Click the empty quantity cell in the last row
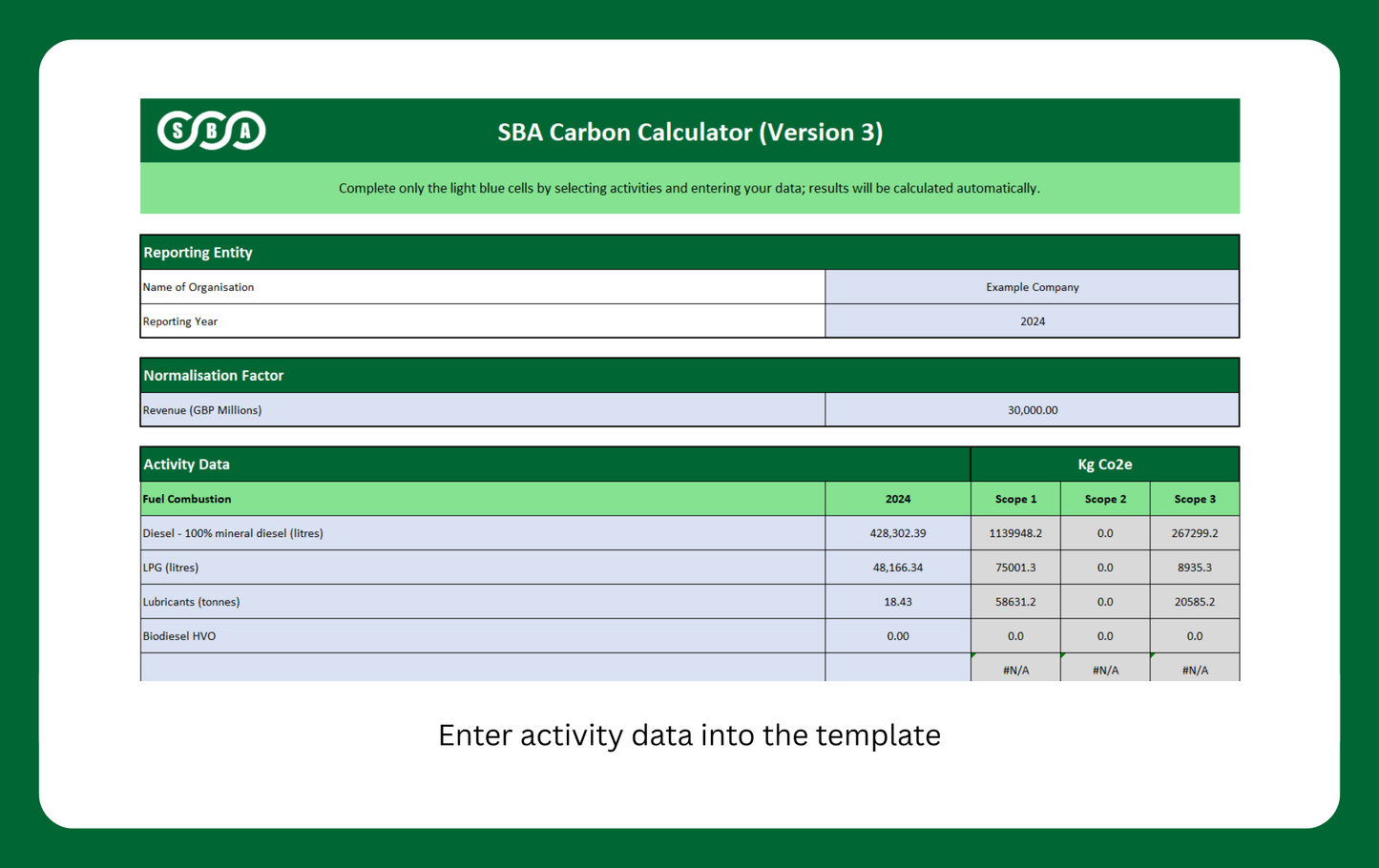The image size is (1379, 868). point(898,668)
